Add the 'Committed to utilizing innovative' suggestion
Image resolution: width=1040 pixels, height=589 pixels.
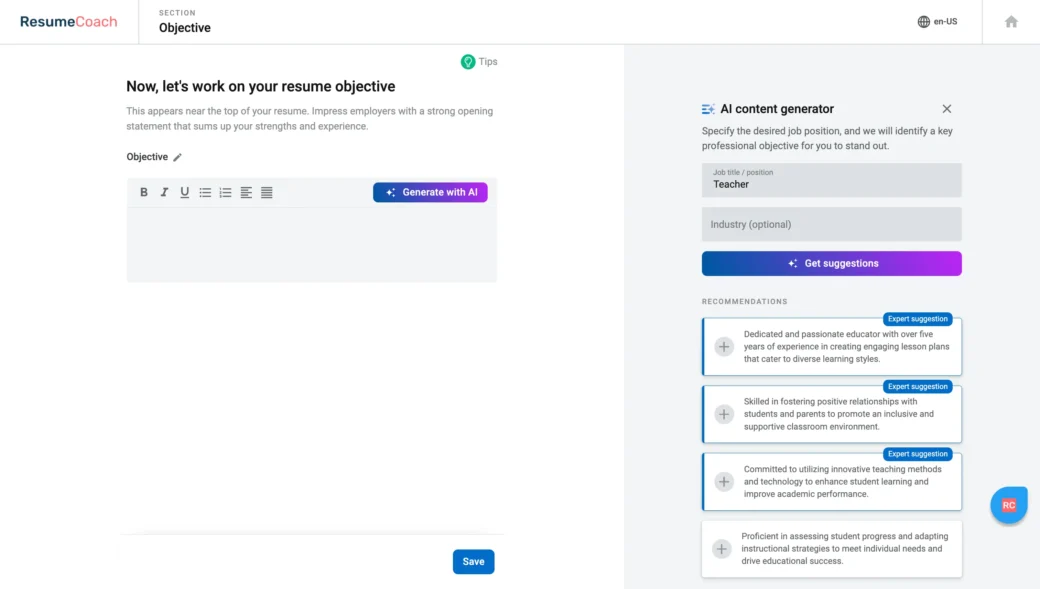click(724, 481)
